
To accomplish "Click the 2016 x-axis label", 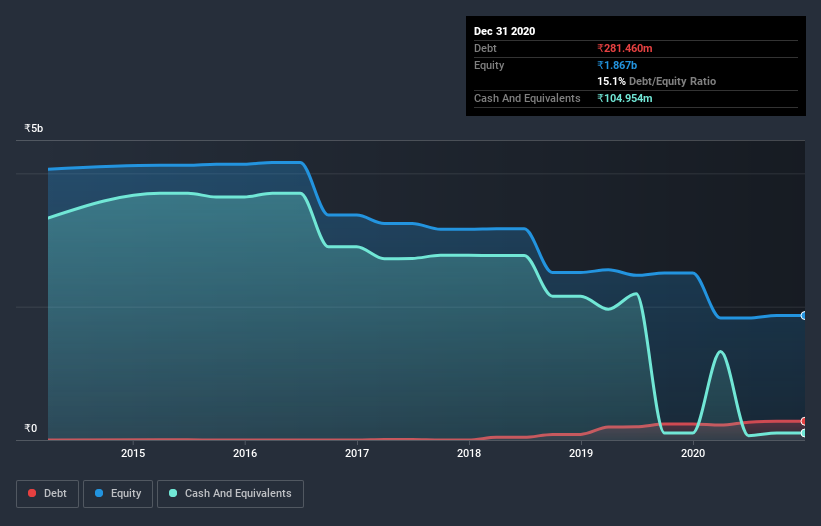I will tap(245, 453).
